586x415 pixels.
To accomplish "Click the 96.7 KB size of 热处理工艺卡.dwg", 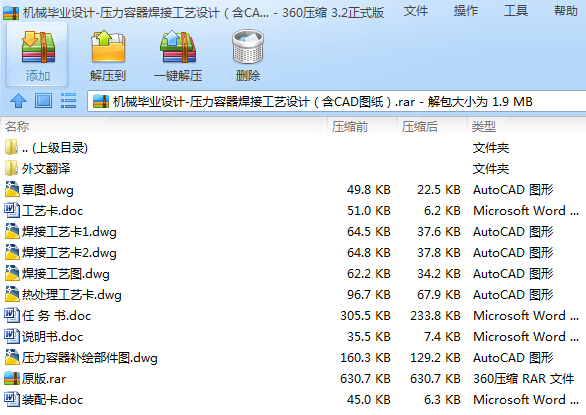I will point(368,294).
